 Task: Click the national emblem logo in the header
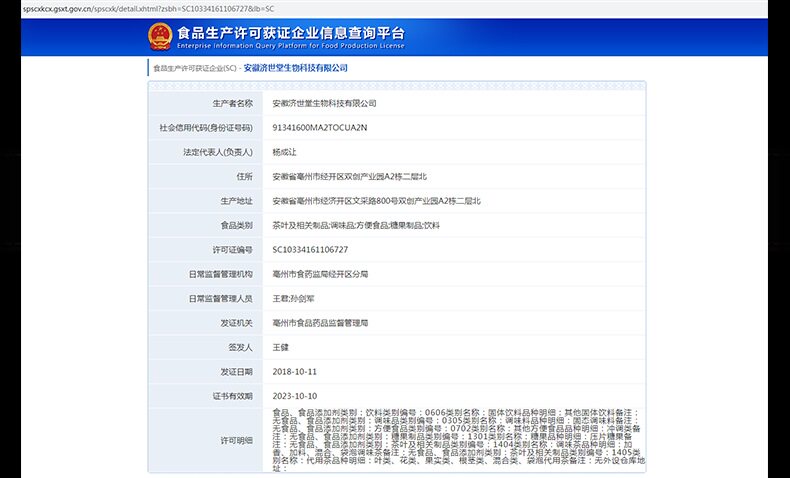point(160,37)
